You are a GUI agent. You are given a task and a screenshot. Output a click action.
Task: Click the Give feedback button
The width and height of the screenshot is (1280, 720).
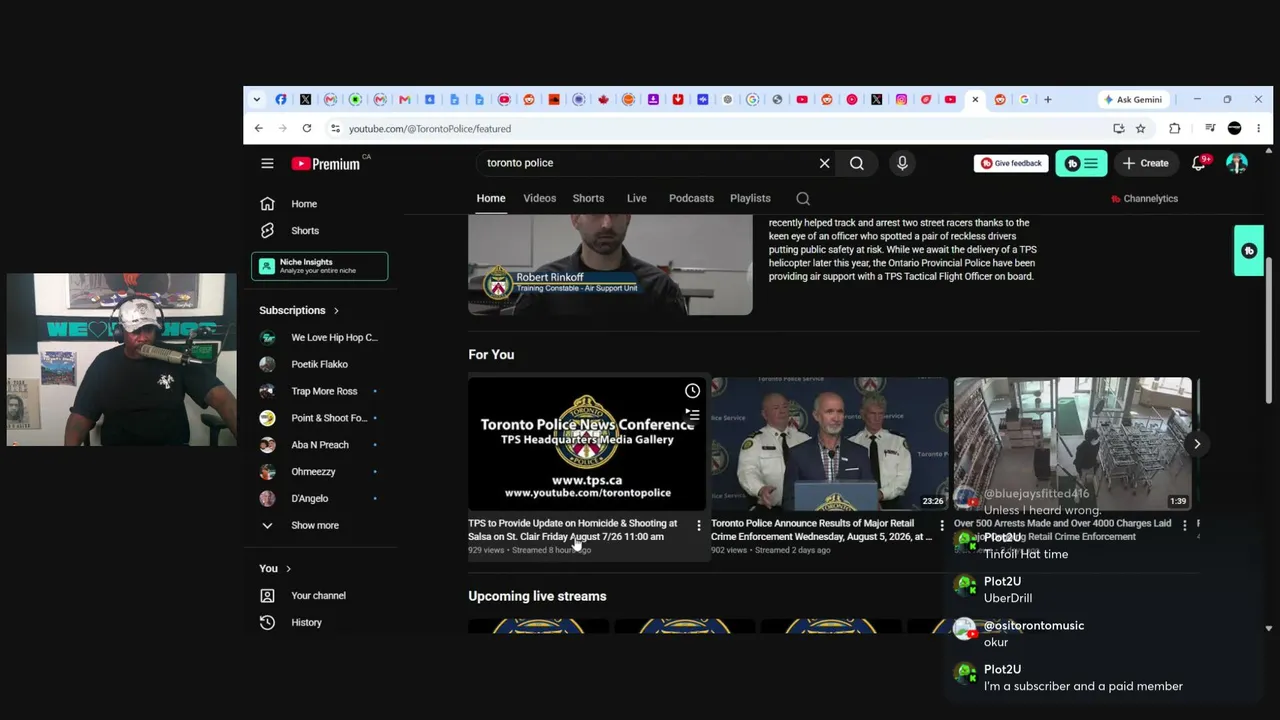tap(1011, 163)
